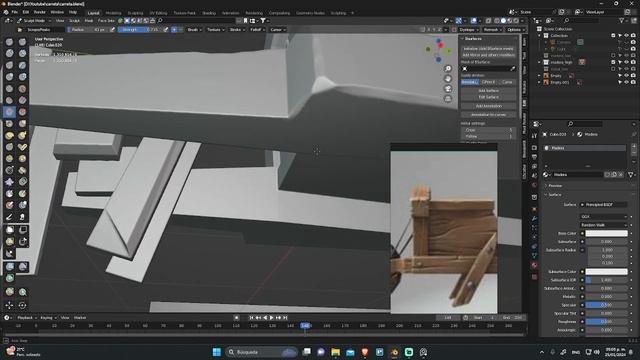Open the Texture settings dropdown
This screenshot has width=640, height=360.
(x=216, y=30)
